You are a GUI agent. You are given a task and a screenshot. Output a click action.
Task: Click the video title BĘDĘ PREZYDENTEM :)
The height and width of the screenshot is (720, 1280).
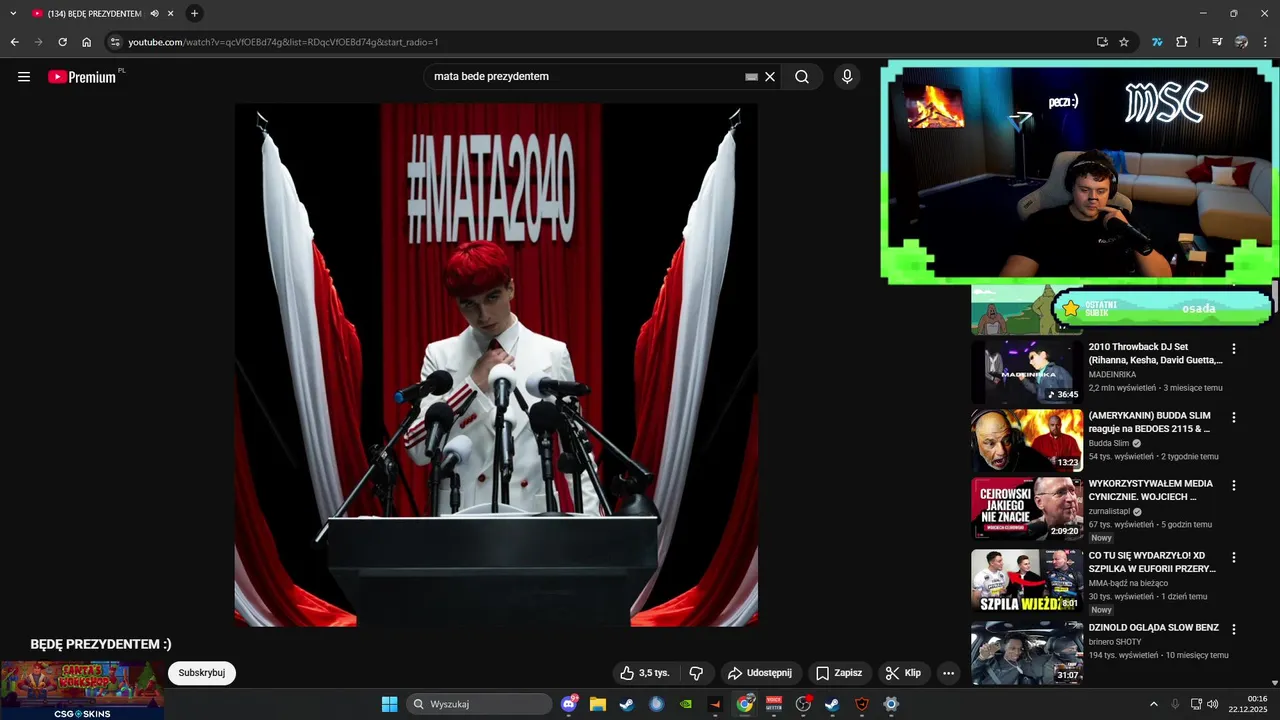[x=101, y=644]
